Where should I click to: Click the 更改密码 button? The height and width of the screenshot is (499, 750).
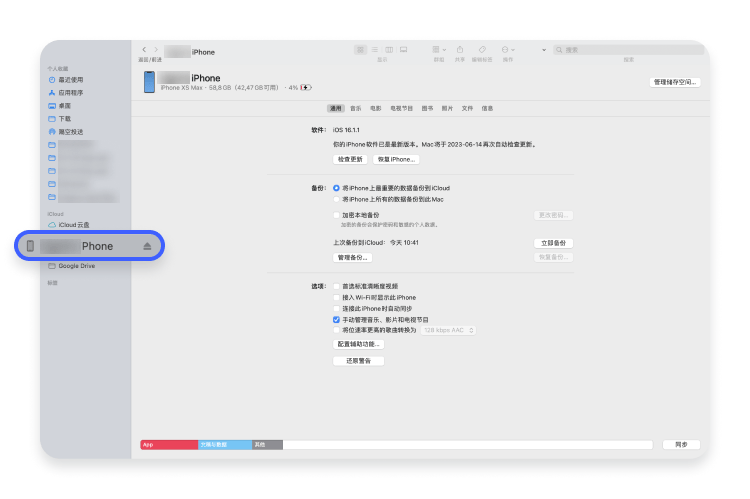(553, 215)
